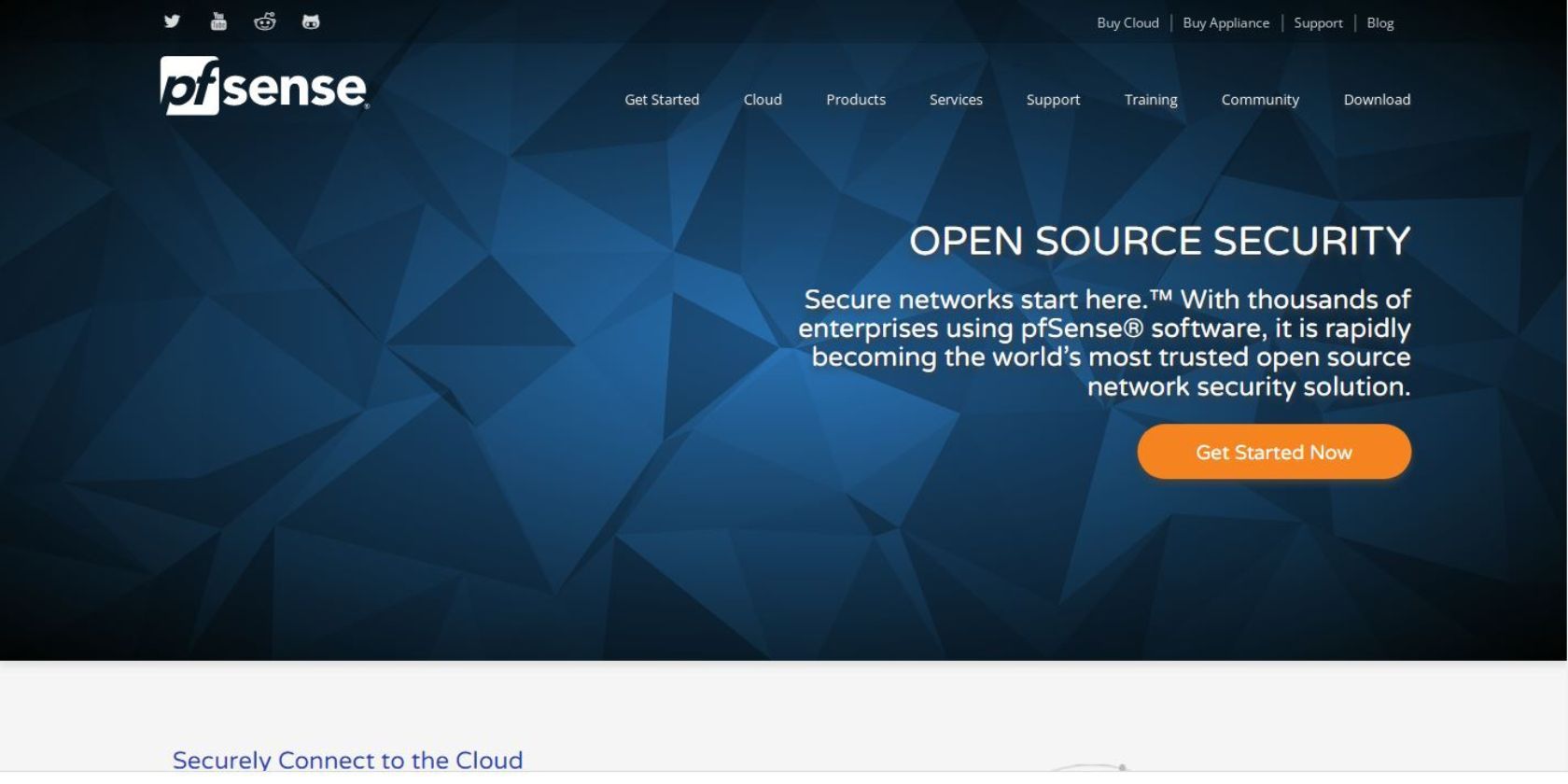Open the Download menu item

tap(1377, 100)
